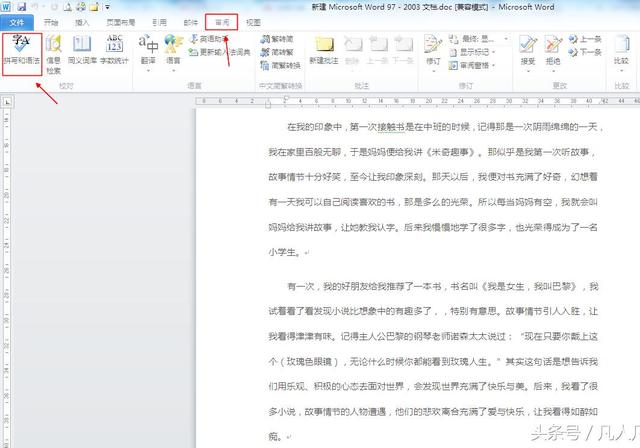Click the horizontal ruler above the document
This screenshot has width=640, height=448.
tap(417, 101)
